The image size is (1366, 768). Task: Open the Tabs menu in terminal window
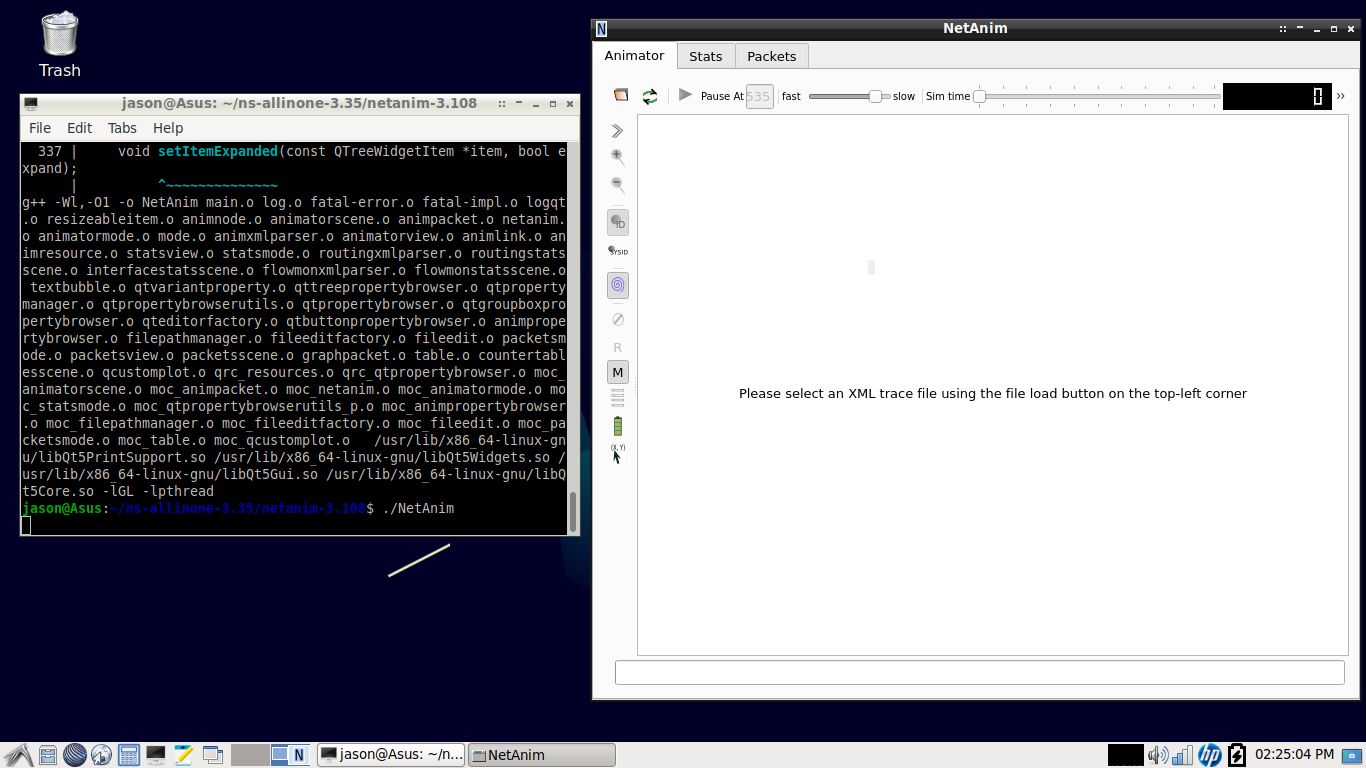pyautogui.click(x=122, y=128)
